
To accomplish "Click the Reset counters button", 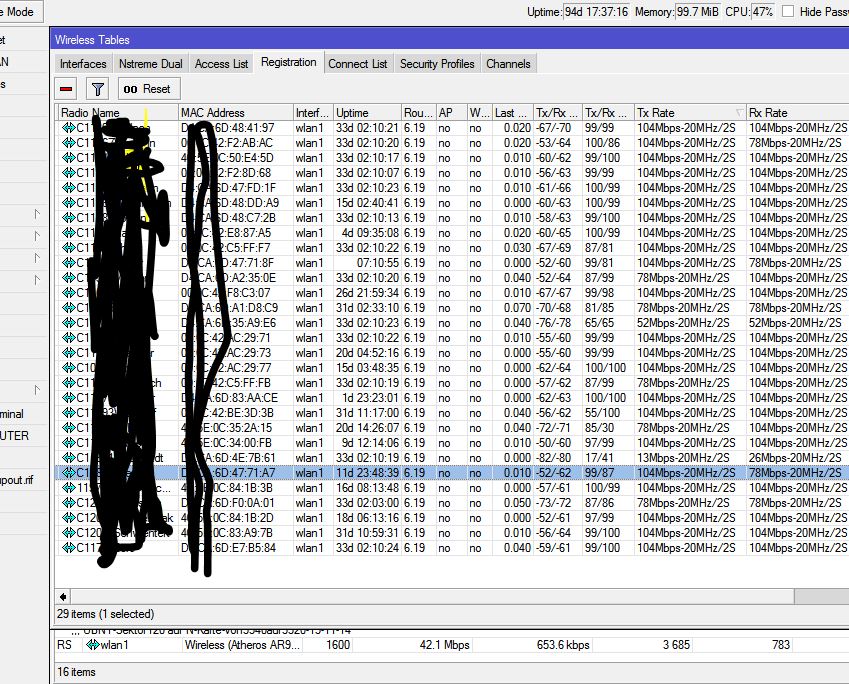I will pyautogui.click(x=149, y=89).
